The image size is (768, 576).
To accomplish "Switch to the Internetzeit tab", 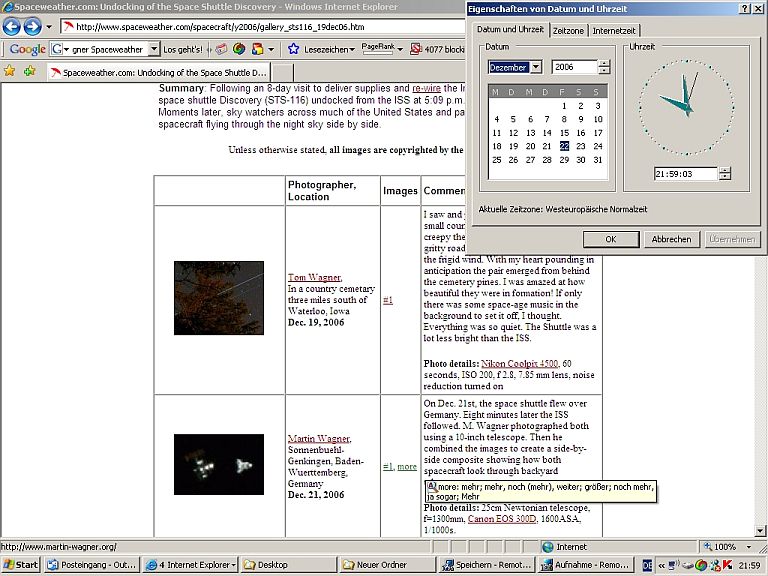I will point(613,31).
